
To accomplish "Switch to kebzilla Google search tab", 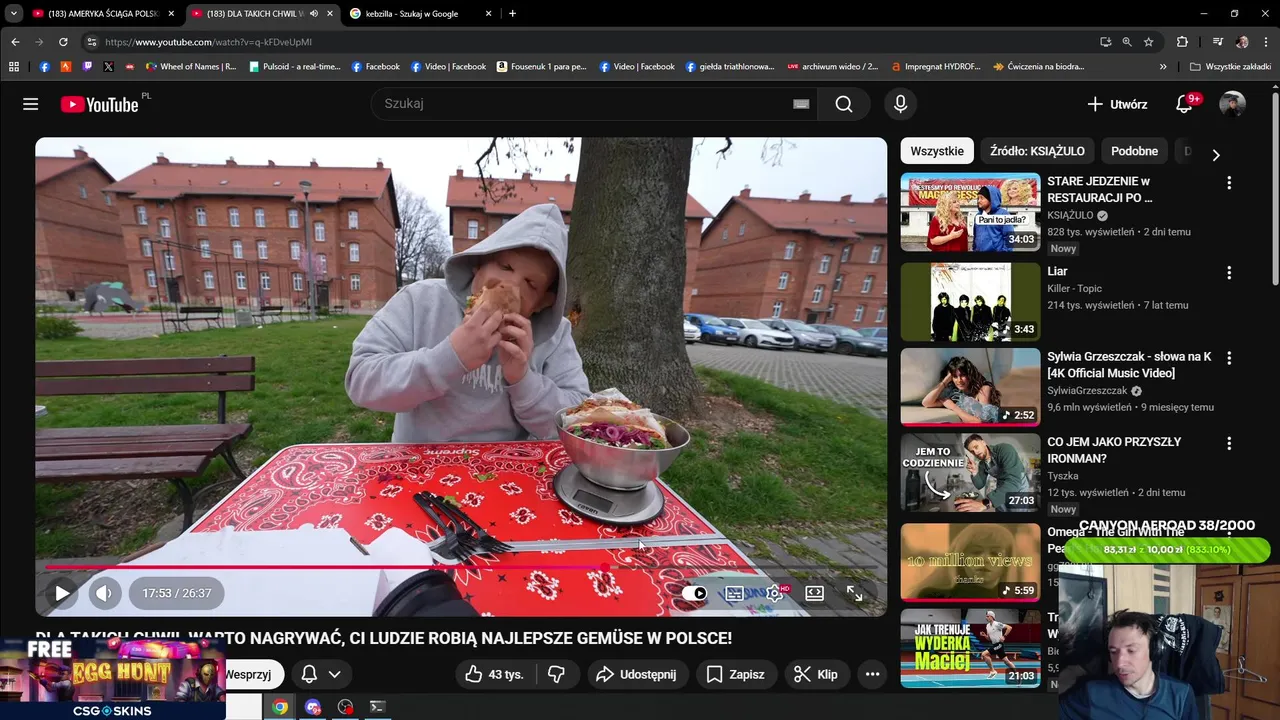I will point(420,14).
